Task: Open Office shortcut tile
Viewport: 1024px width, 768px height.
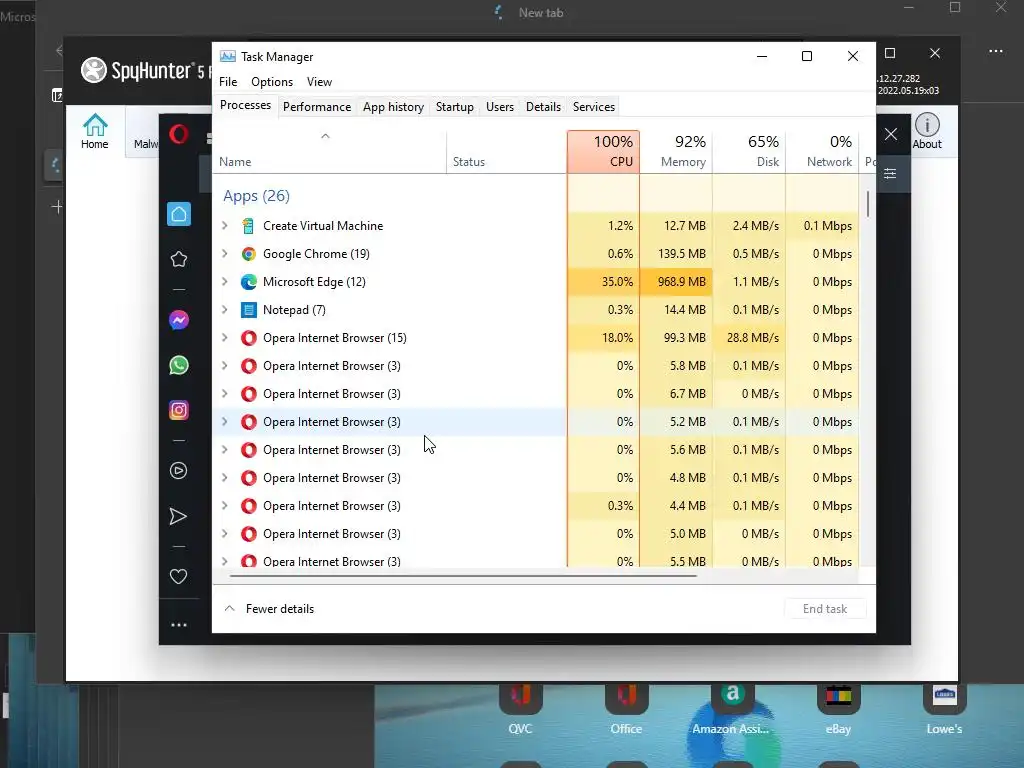Action: click(626, 709)
